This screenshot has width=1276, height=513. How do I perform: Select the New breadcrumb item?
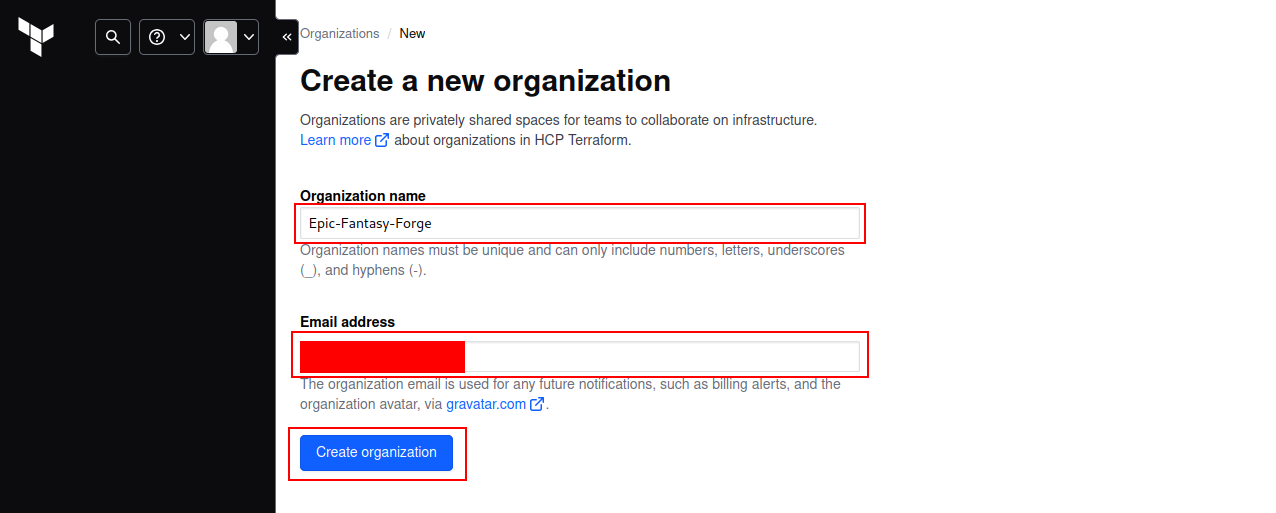[x=412, y=33]
